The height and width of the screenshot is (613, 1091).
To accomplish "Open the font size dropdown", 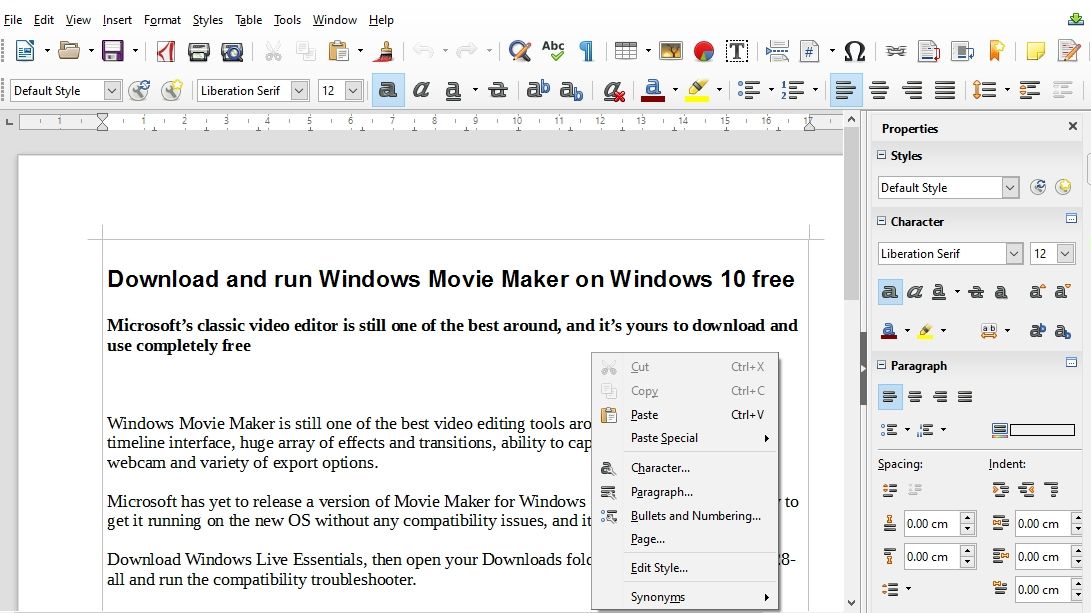I will [355, 90].
